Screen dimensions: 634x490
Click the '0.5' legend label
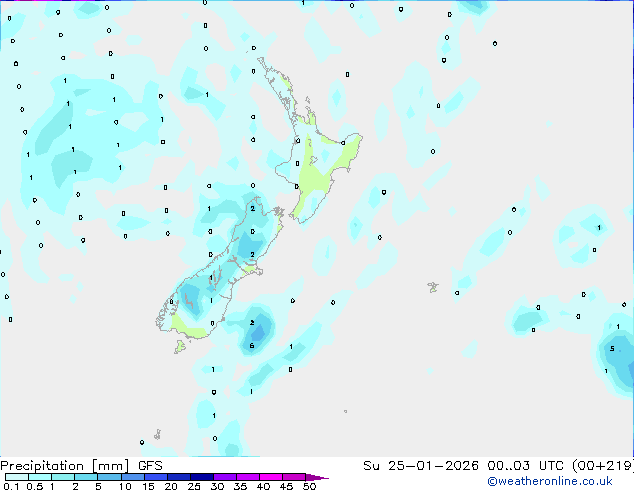pos(34,486)
